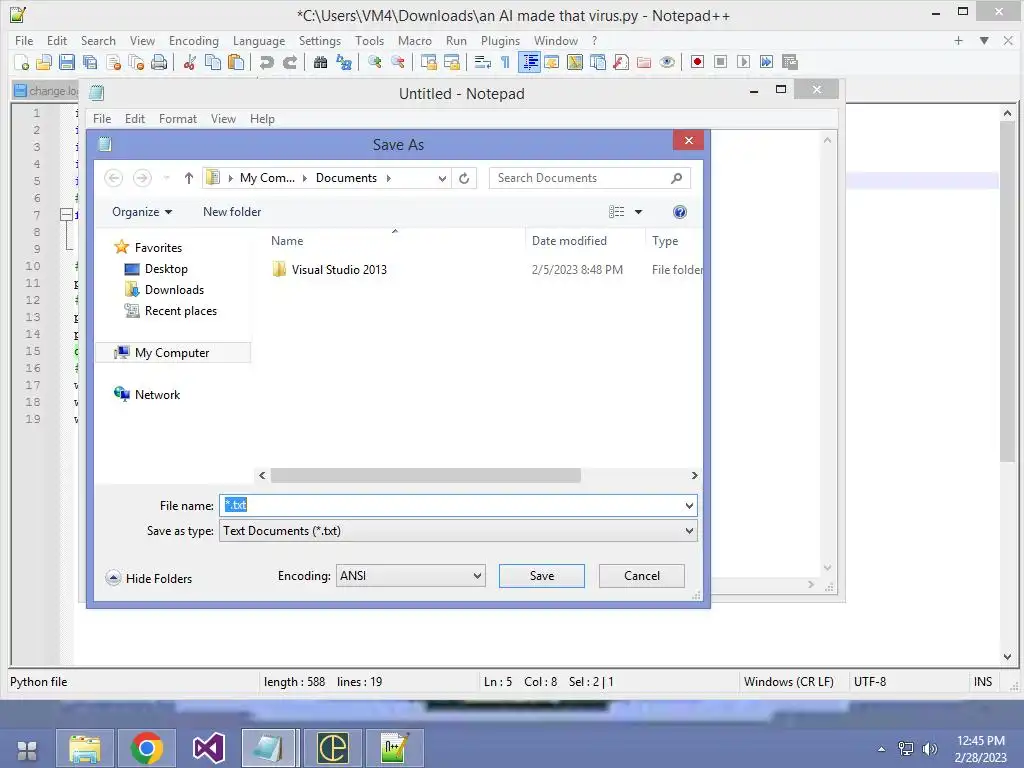
Task: Open the recent locations arrow by navigation buttons
Action: (x=167, y=178)
